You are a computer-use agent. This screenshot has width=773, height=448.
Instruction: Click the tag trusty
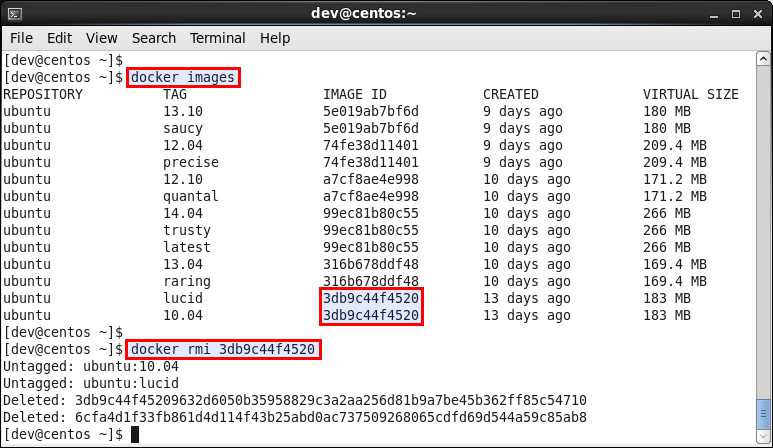tap(187, 231)
